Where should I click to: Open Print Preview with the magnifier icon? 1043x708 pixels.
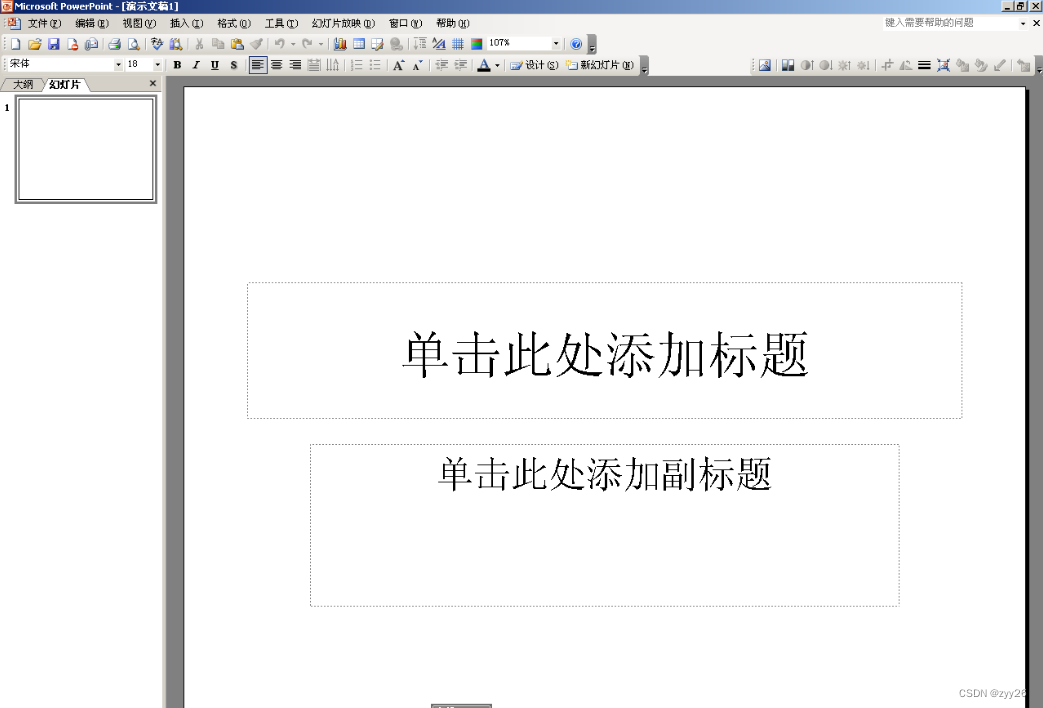[x=134, y=45]
